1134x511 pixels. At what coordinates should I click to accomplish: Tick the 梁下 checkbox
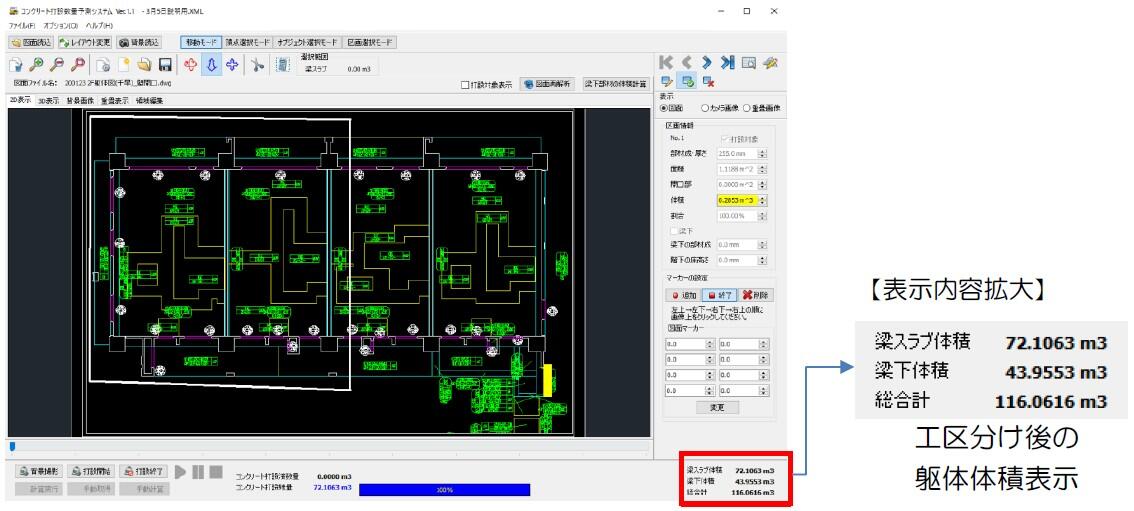point(673,230)
